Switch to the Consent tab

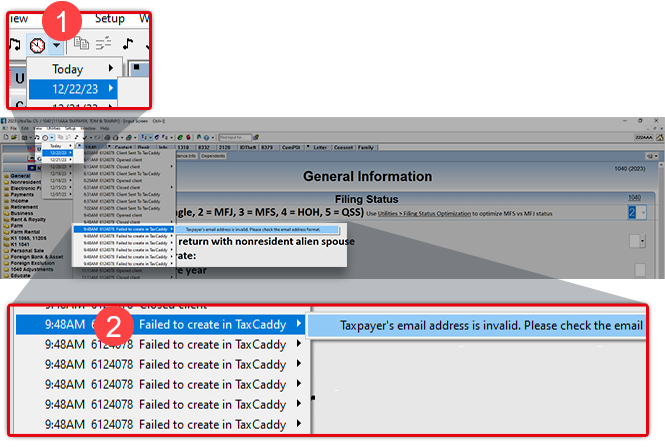[x=343, y=148]
